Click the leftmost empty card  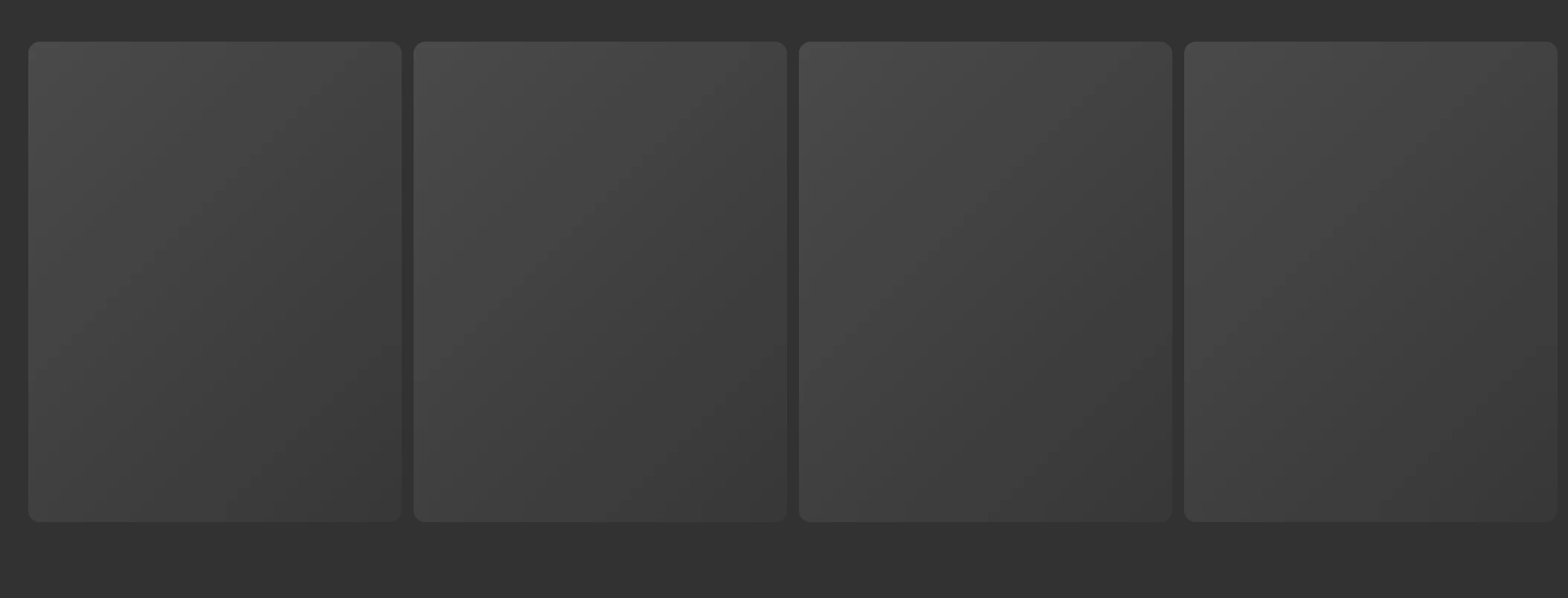coord(215,282)
